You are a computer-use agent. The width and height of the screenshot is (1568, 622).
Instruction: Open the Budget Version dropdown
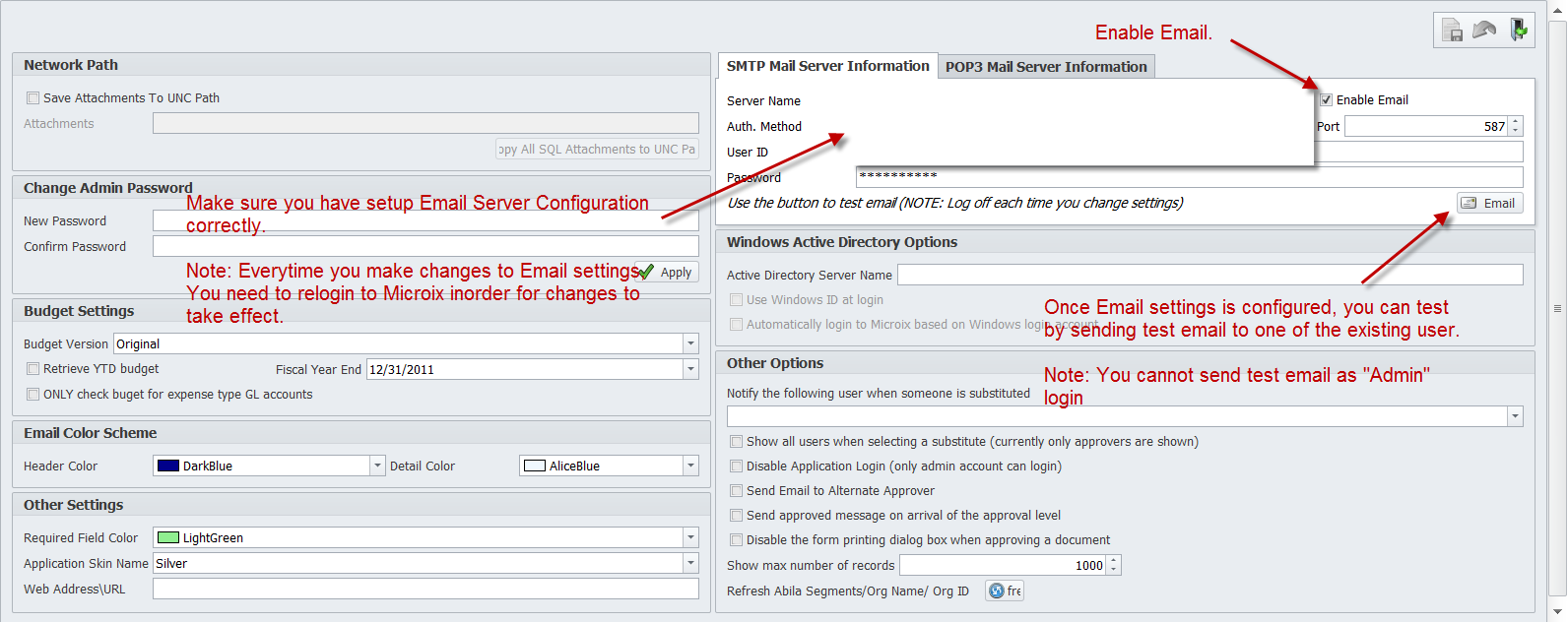[x=690, y=343]
